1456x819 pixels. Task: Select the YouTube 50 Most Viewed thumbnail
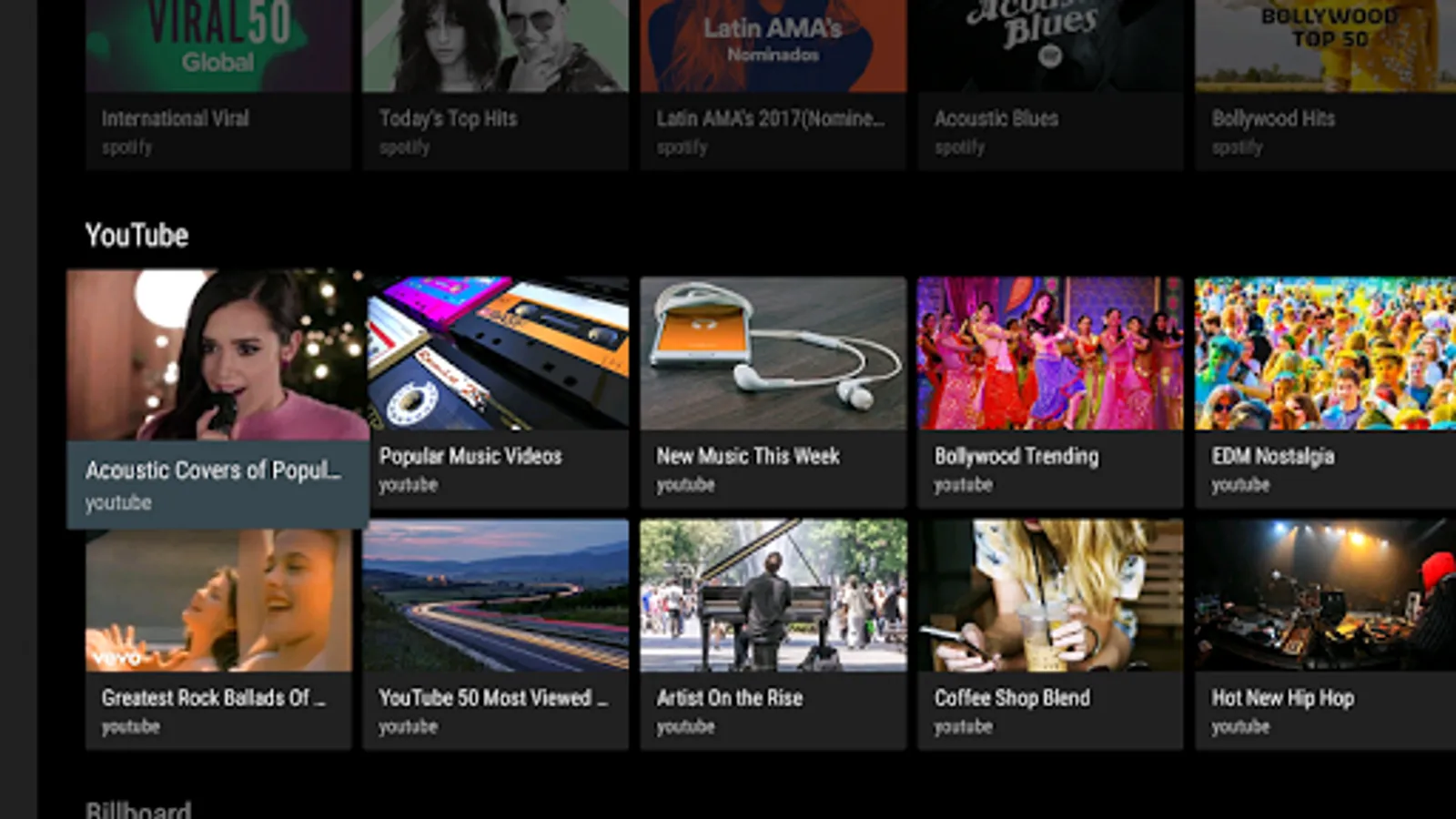496,595
